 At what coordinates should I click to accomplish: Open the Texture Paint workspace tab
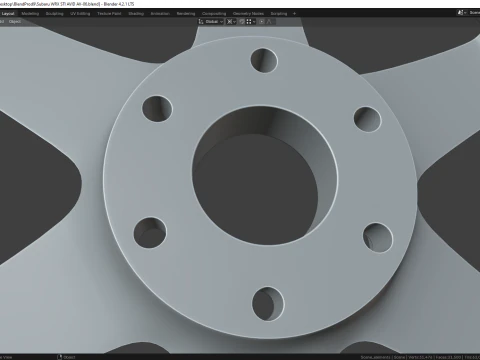tap(109, 14)
